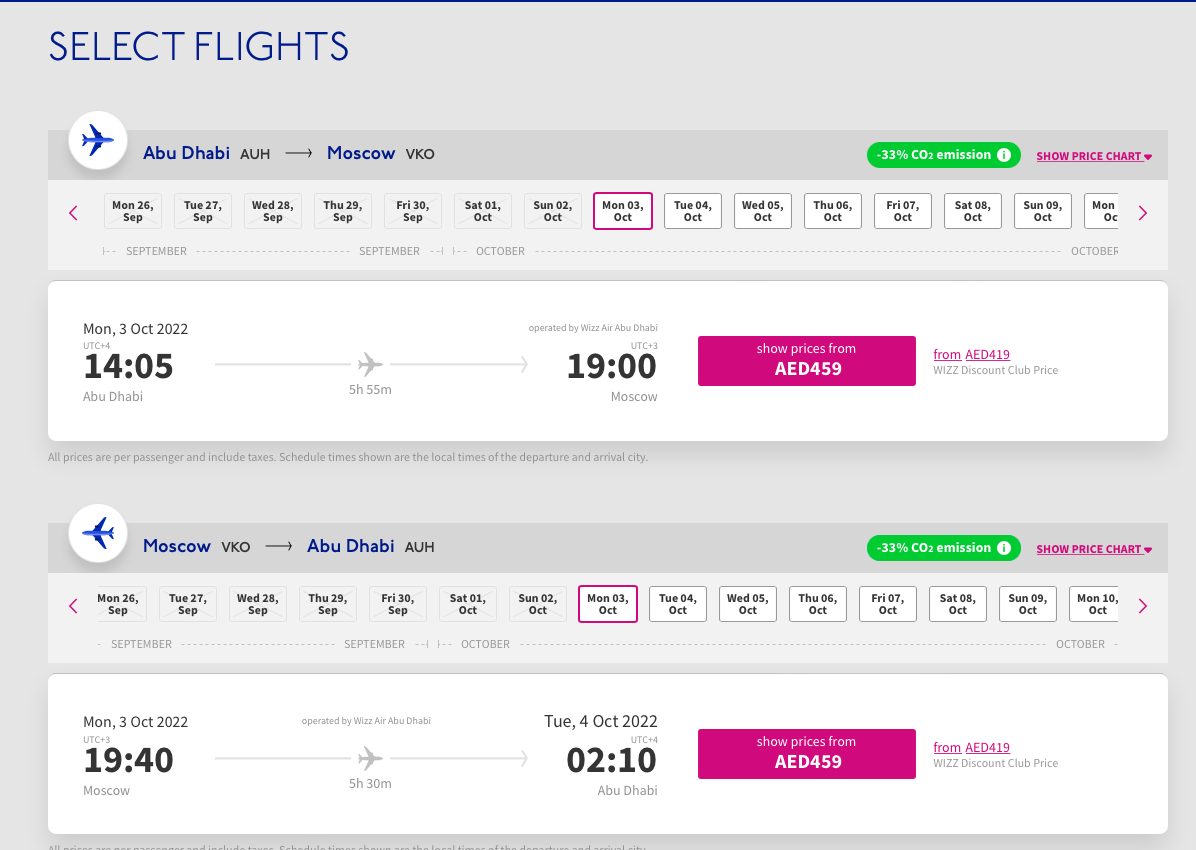Show later return dates with right arrow
The height and width of the screenshot is (850, 1196).
[x=1143, y=605]
